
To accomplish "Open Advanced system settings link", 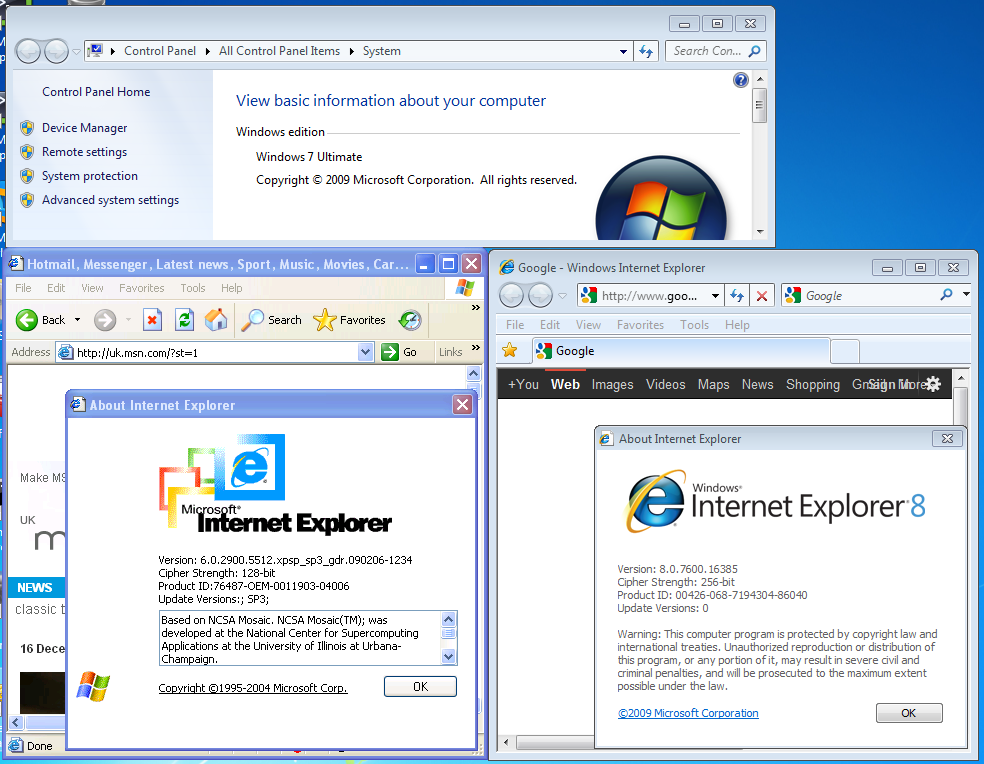I will [x=110, y=200].
